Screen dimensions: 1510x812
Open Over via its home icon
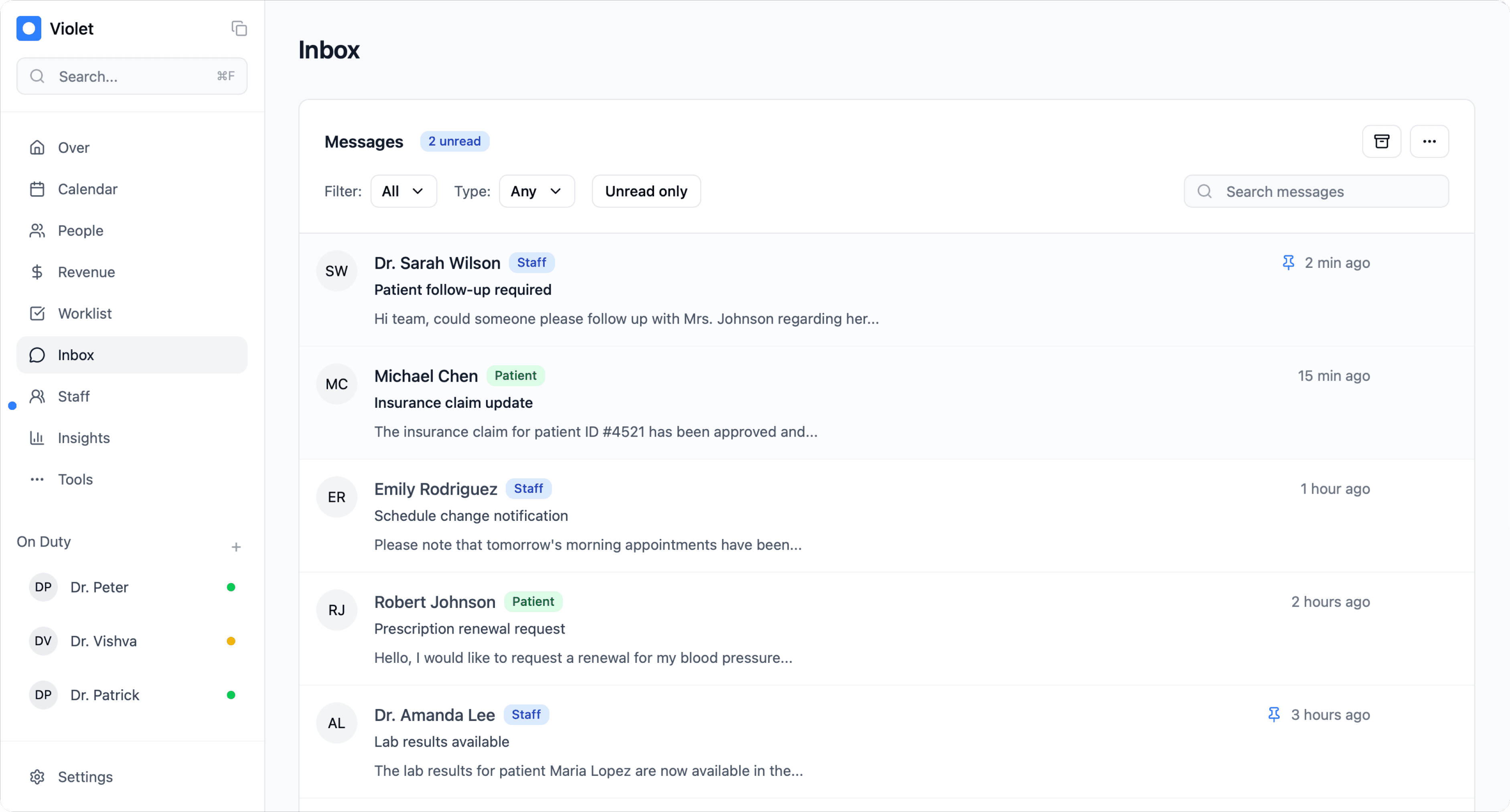[37, 148]
